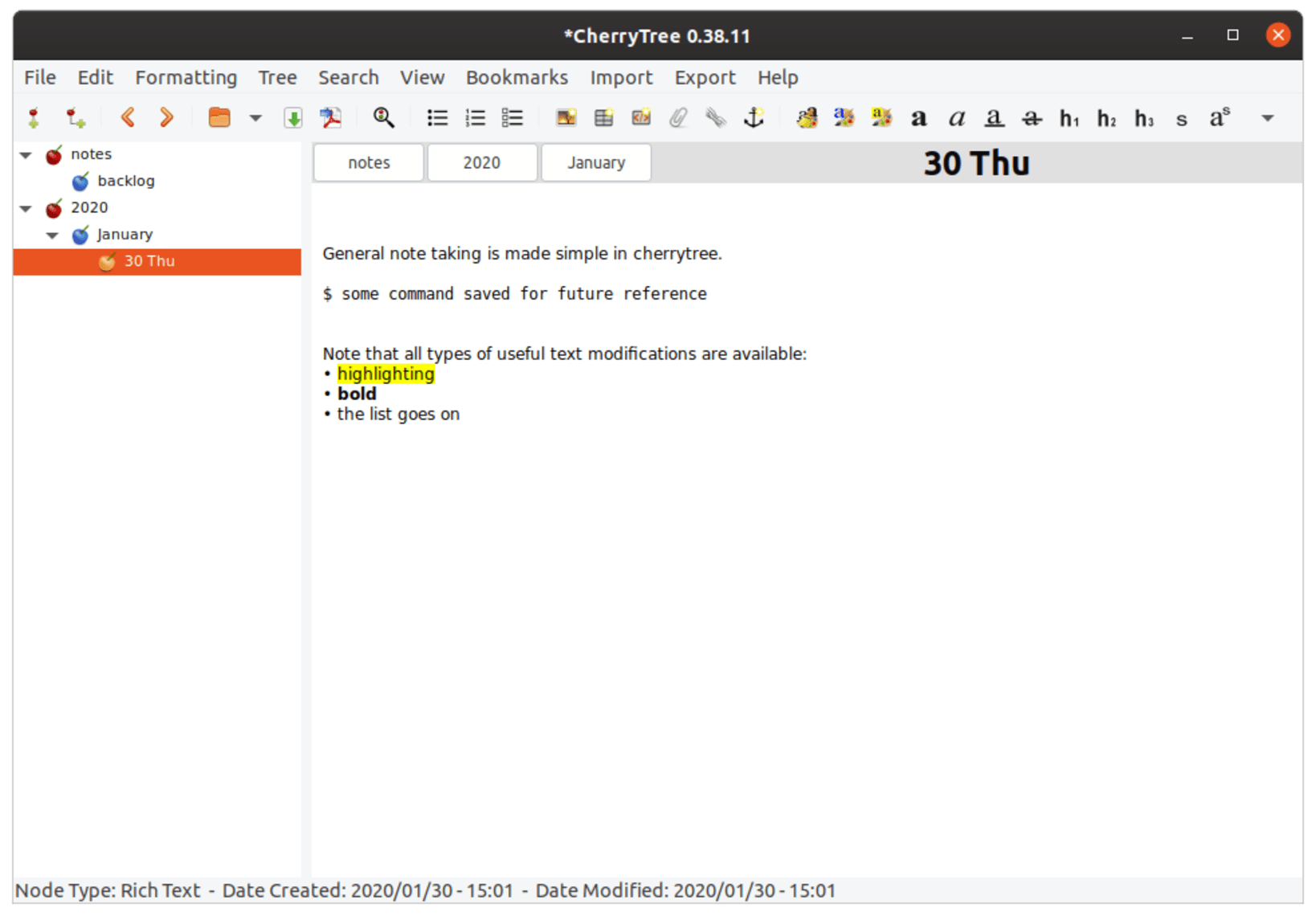The height and width of the screenshot is (916, 1316).
Task: Open file using orange folder icon
Action: tap(219, 118)
